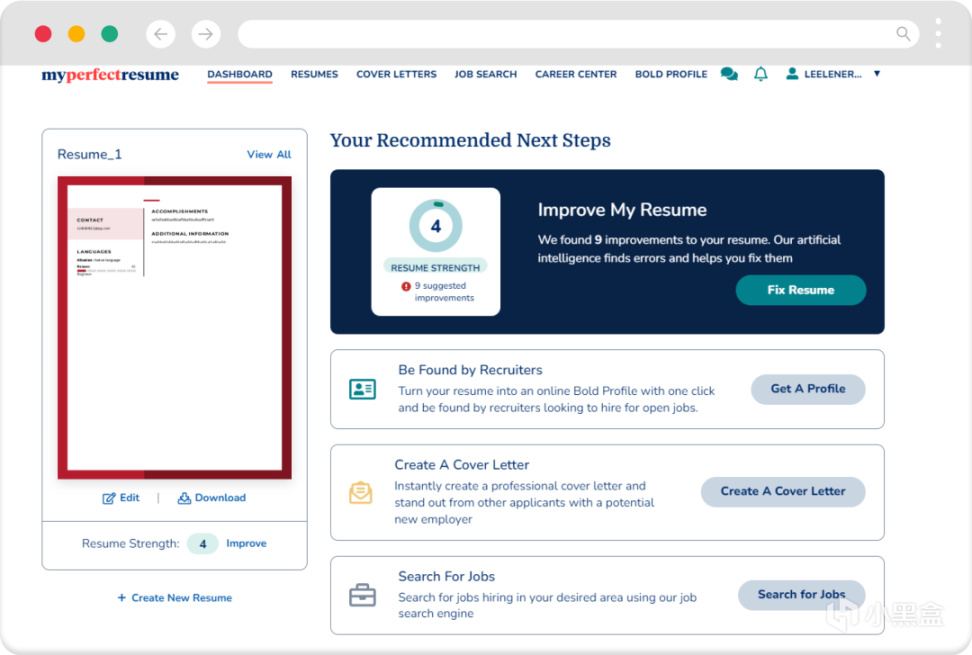Open the browser three-dot menu

938,33
